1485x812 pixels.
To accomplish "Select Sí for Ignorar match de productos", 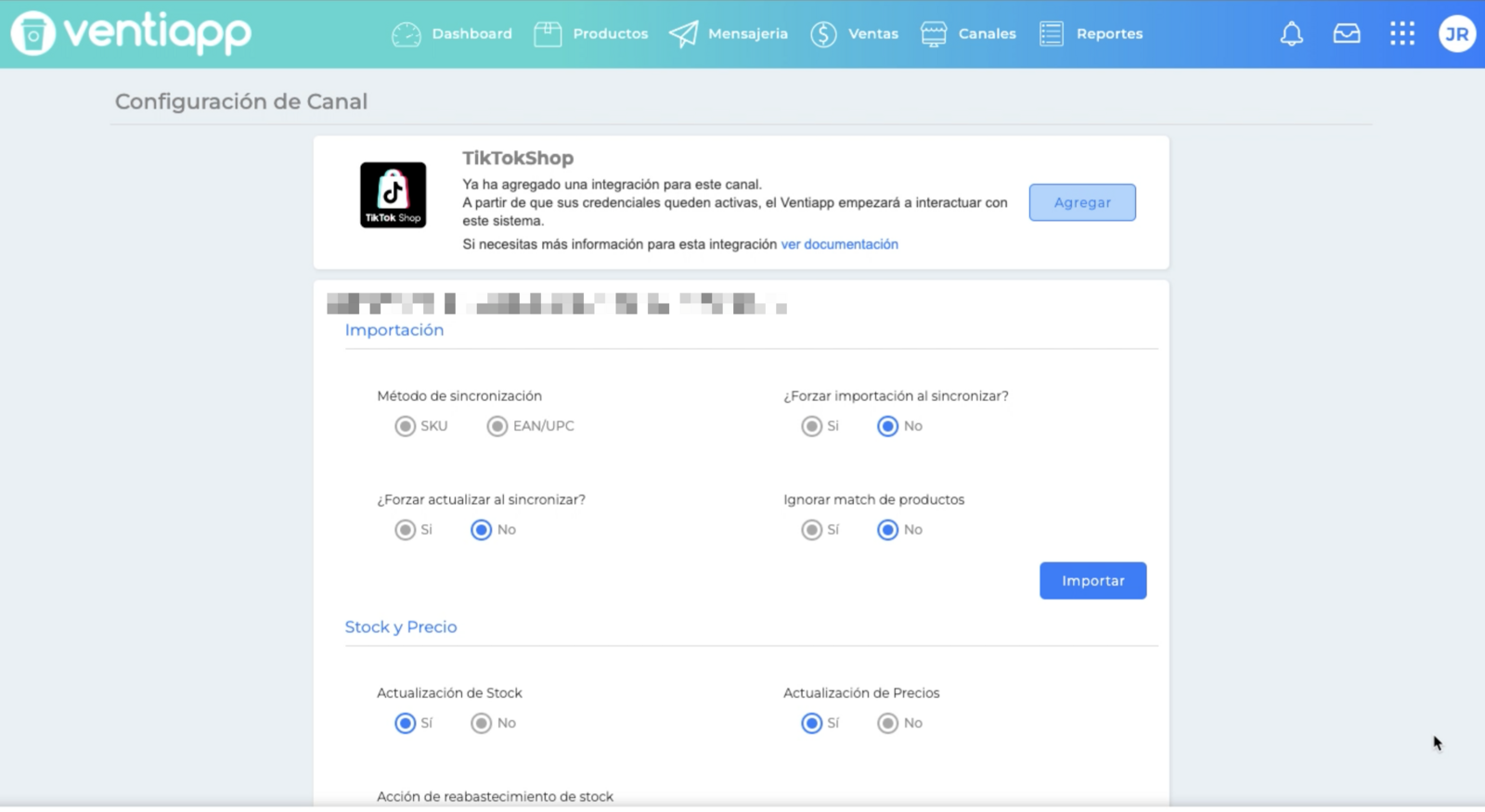I will (x=812, y=530).
